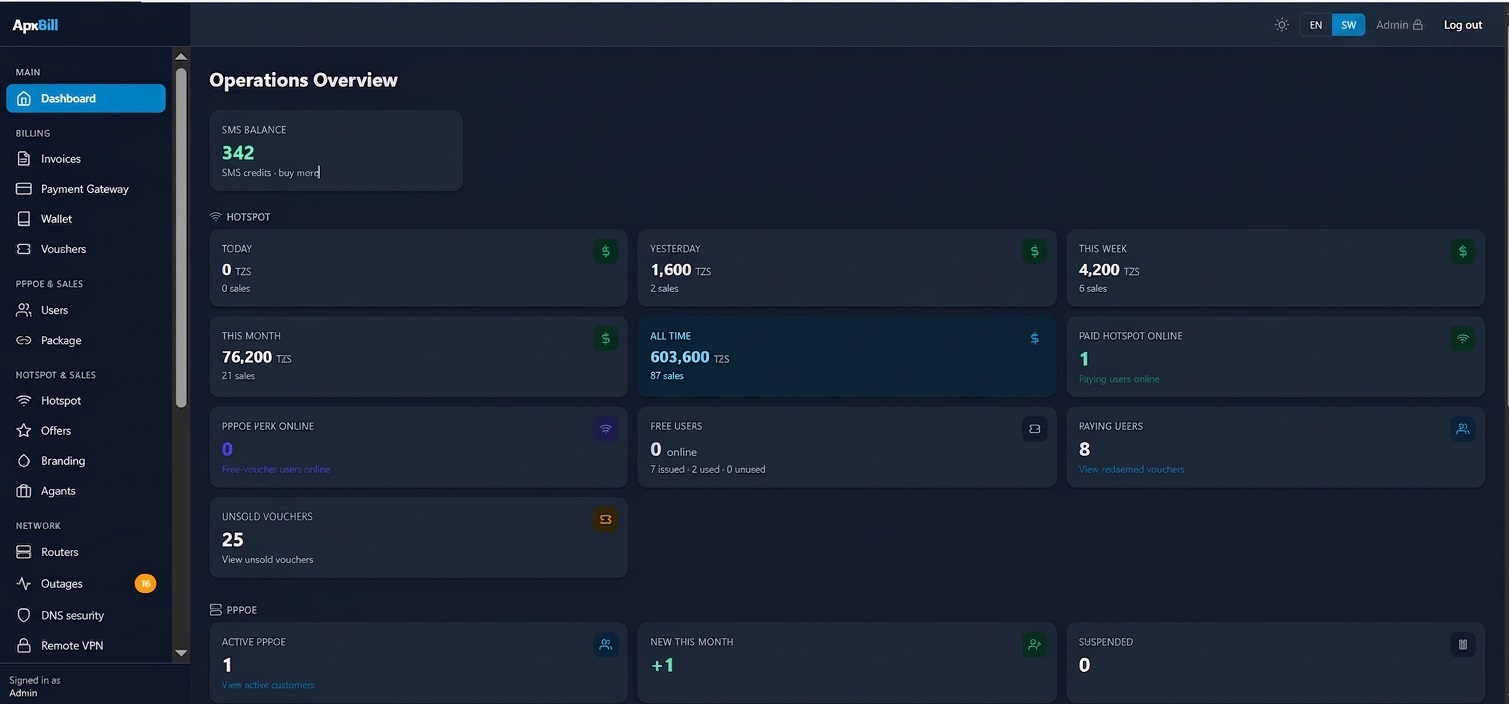Click 'Signed in as Admin' text
Viewport: 1509px width, 704px height.
pos(35,686)
